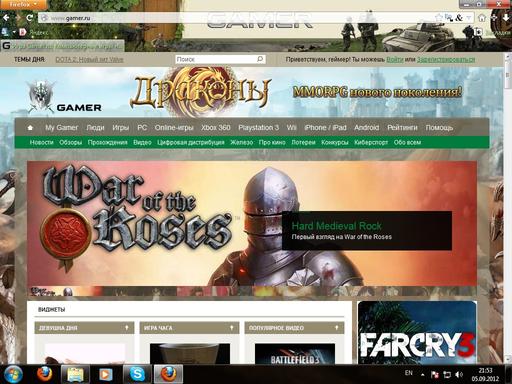The image size is (512, 384).
Task: Adjust sound via the tray volume icon
Action: point(459,375)
